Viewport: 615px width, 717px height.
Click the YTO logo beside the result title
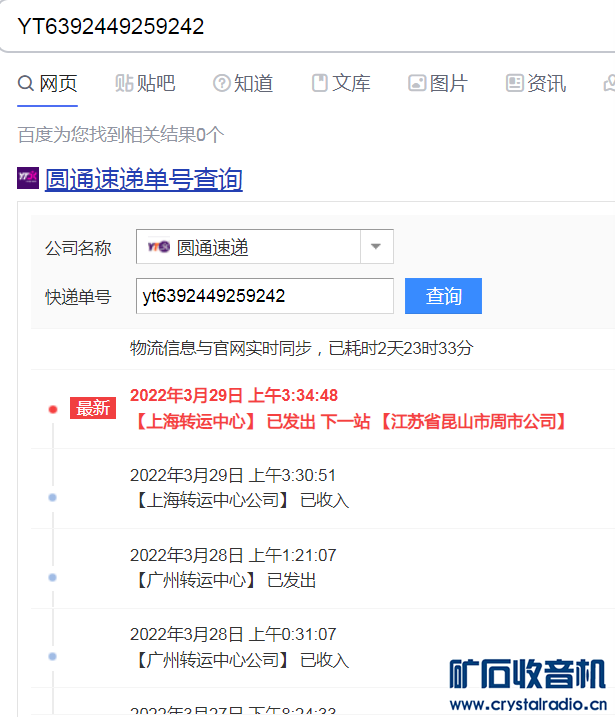(x=28, y=178)
